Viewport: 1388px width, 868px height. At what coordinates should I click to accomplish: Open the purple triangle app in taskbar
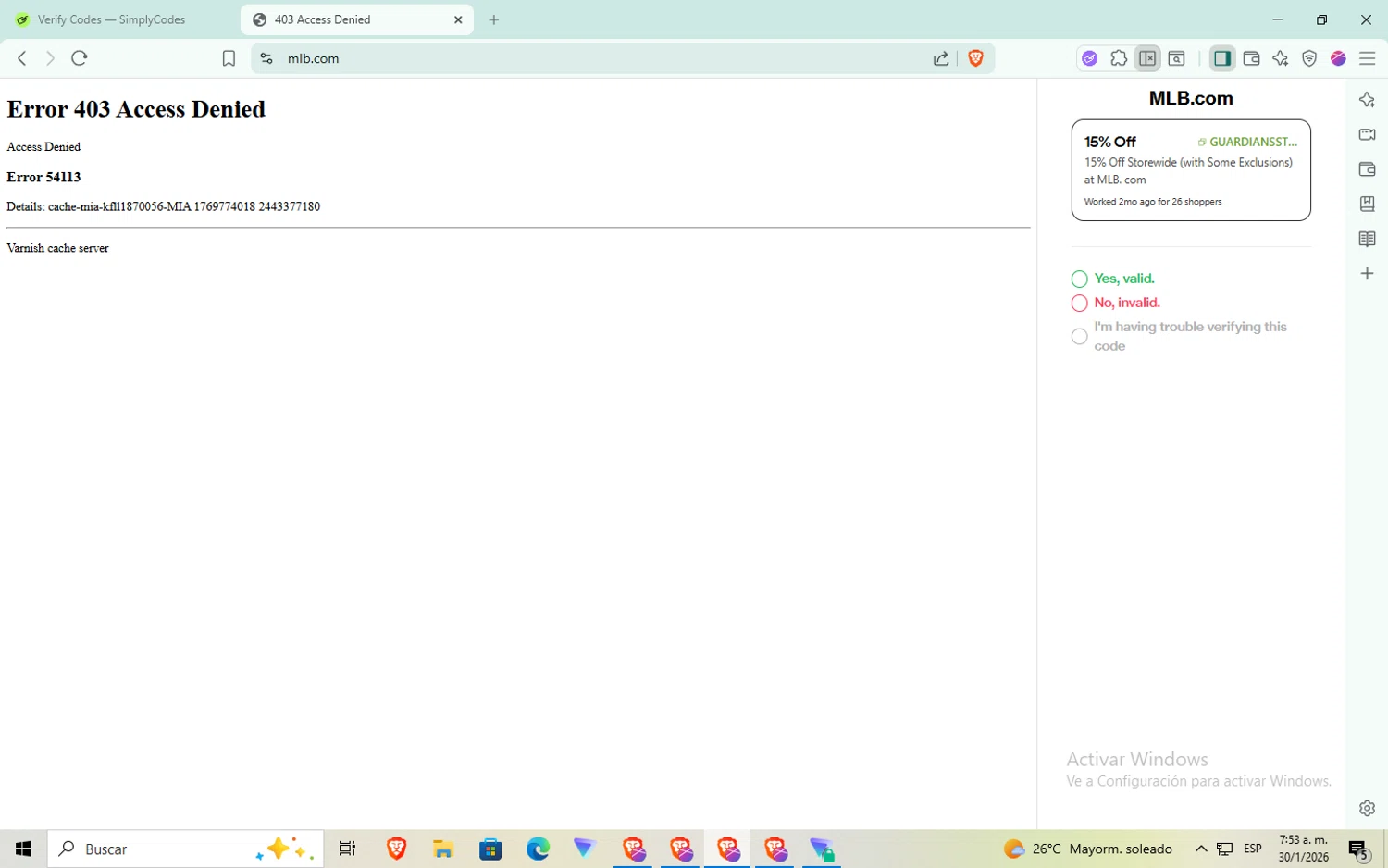pos(585,849)
